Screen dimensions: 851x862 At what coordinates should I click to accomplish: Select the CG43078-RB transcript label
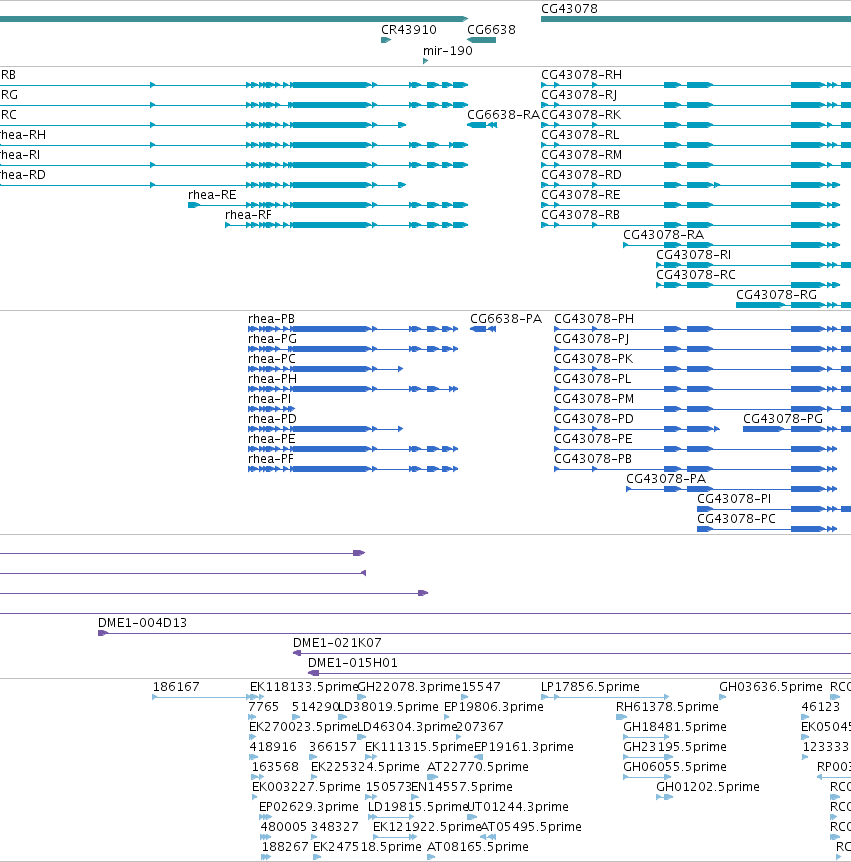click(580, 215)
